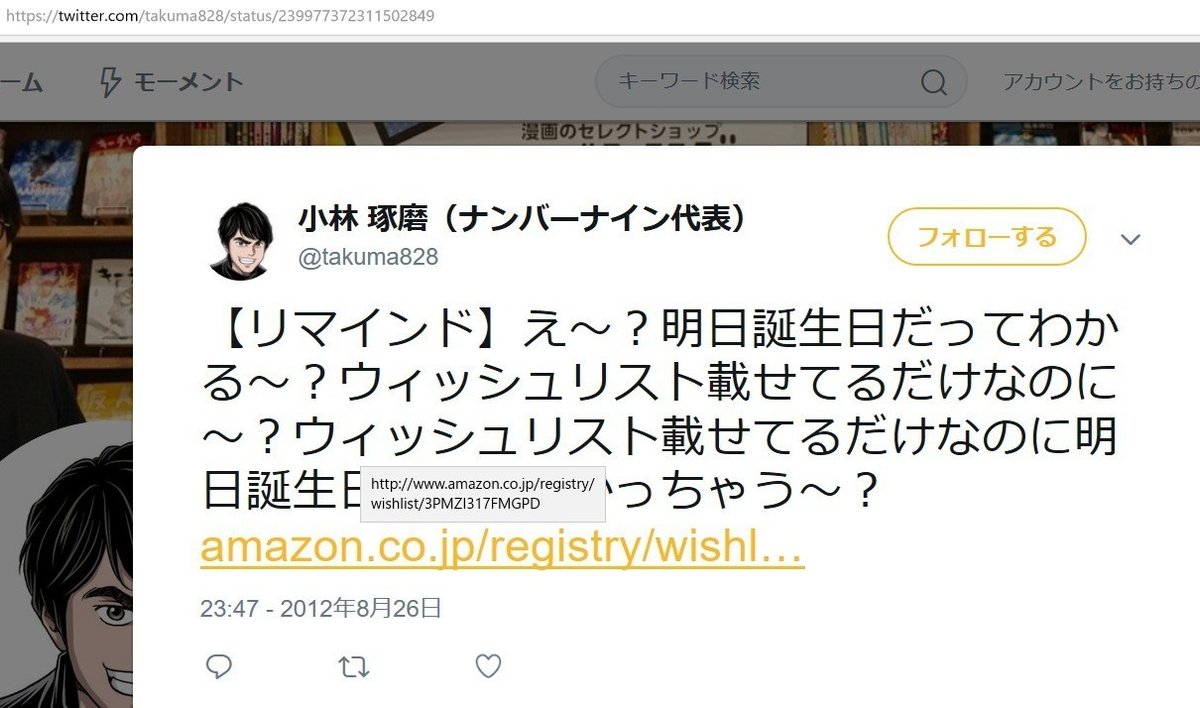
Task: Click the アカウントをお持ちの account prompt
Action: [x=1101, y=82]
